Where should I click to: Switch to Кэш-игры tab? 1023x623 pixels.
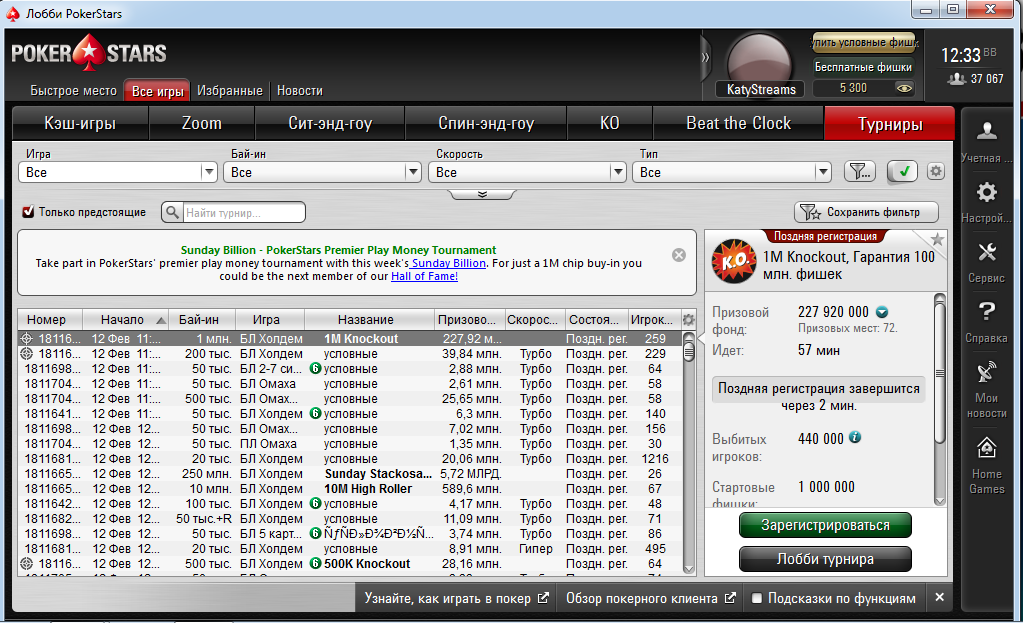point(80,123)
